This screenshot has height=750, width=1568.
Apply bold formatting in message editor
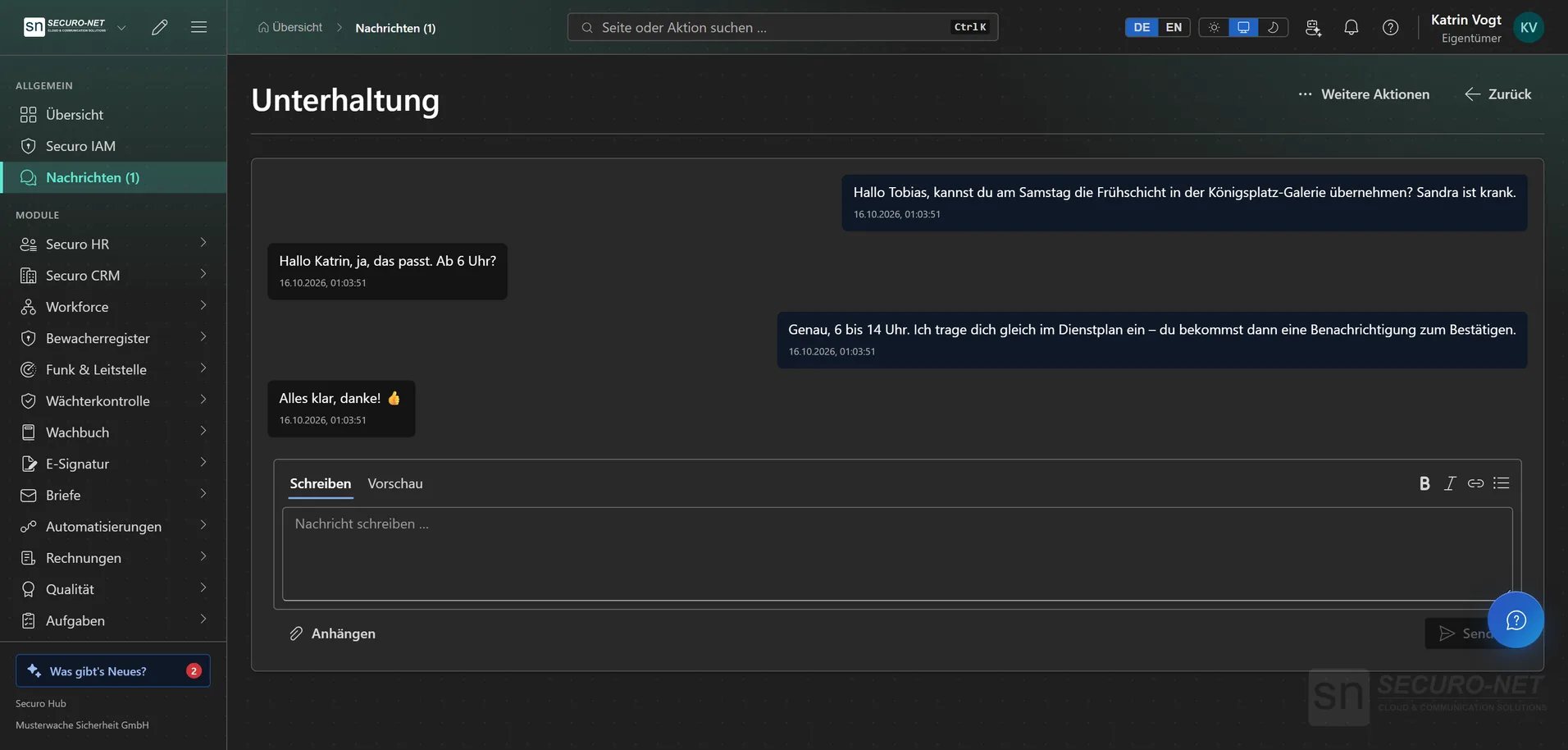tap(1424, 483)
